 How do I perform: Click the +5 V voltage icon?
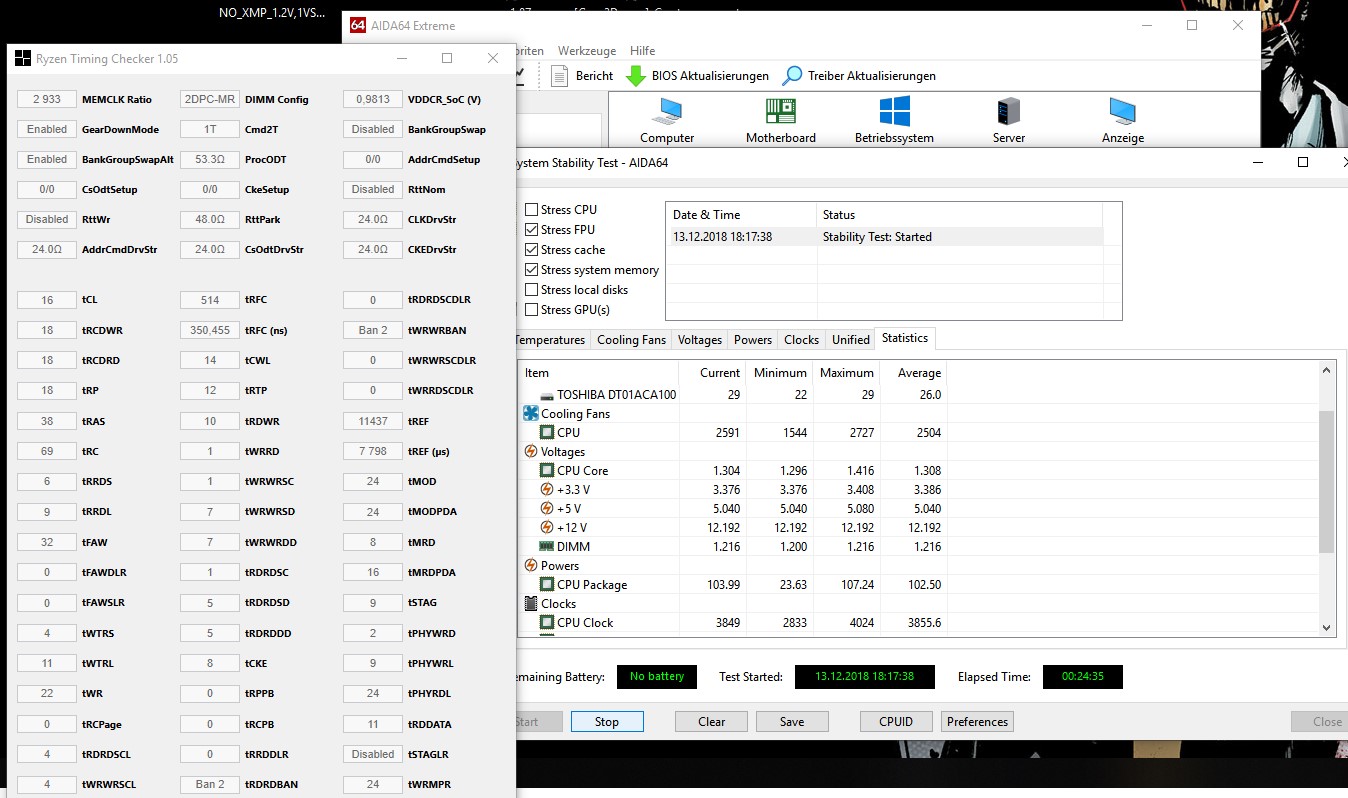[547, 508]
